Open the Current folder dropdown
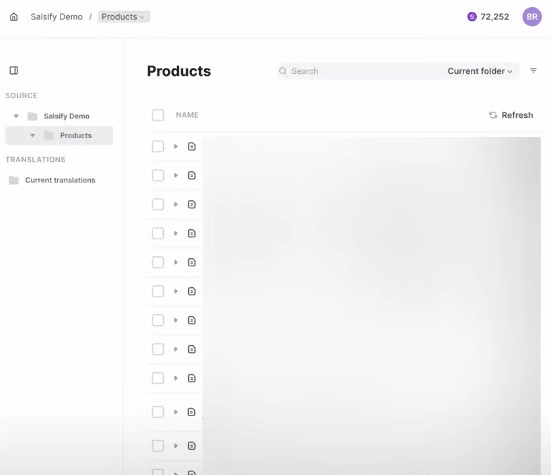551x475 pixels. tap(479, 71)
